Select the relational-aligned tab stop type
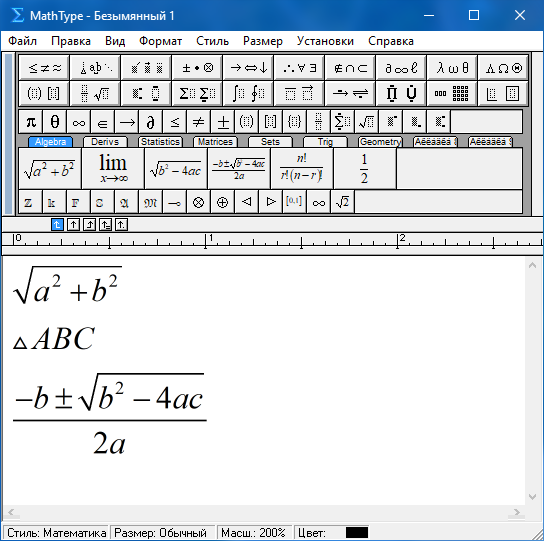Screen dimensions: 544x541 105,225
